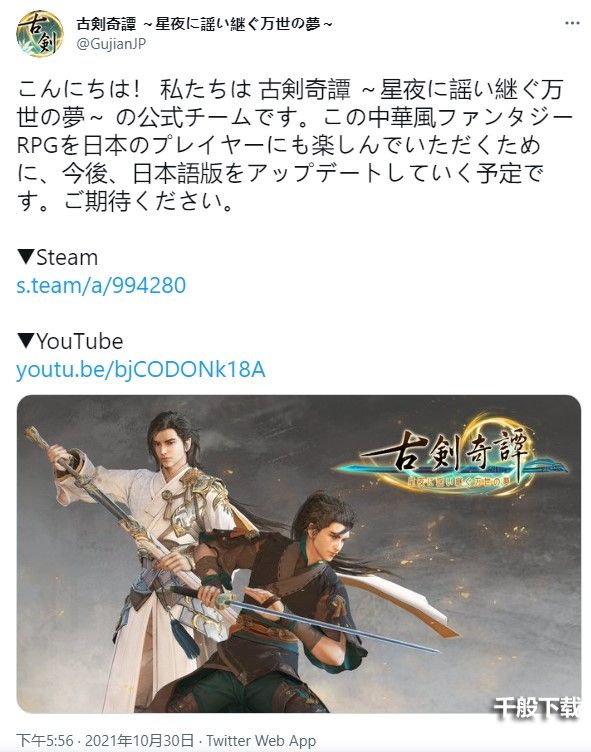Open the GujianJP profile avatar
The height and width of the screenshot is (752, 591).
40,34
